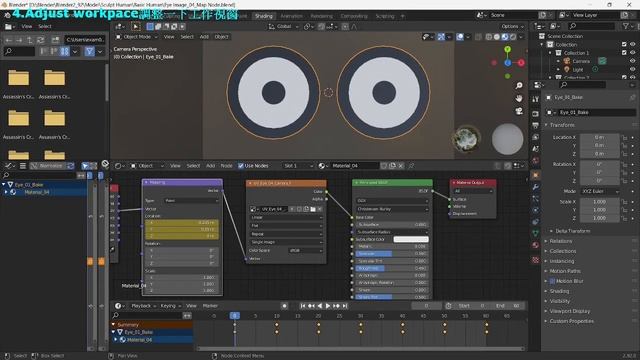The width and height of the screenshot is (640, 360).
Task: Open the Output properties tab
Action: click(536, 125)
